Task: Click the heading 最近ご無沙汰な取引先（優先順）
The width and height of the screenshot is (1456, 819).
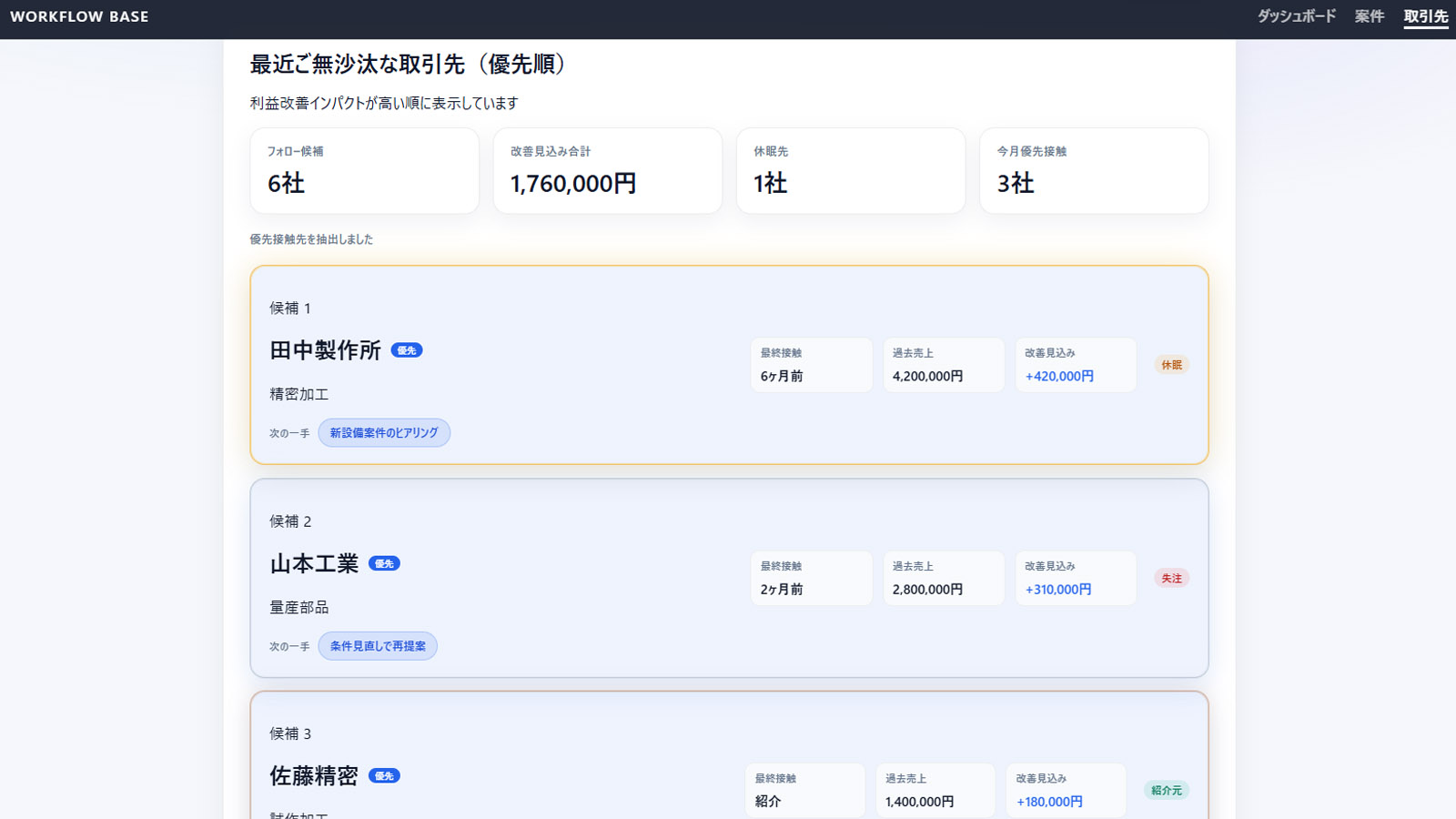Action: 411,64
